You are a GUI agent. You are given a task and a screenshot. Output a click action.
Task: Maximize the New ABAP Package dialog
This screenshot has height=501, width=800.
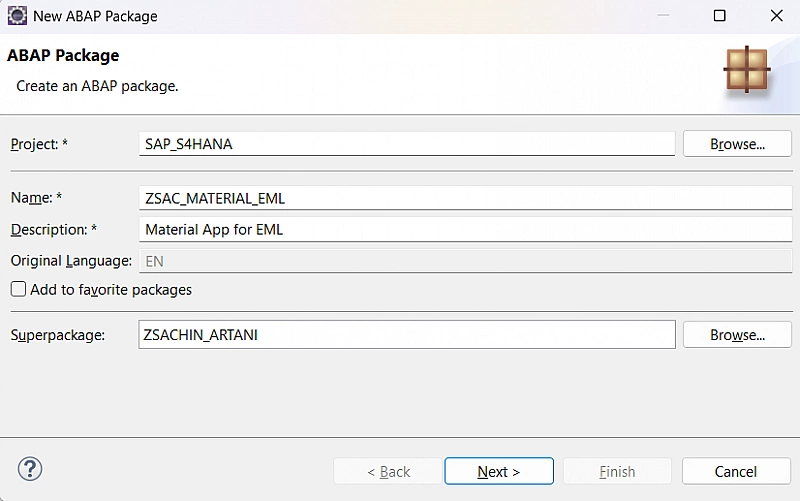click(x=719, y=16)
